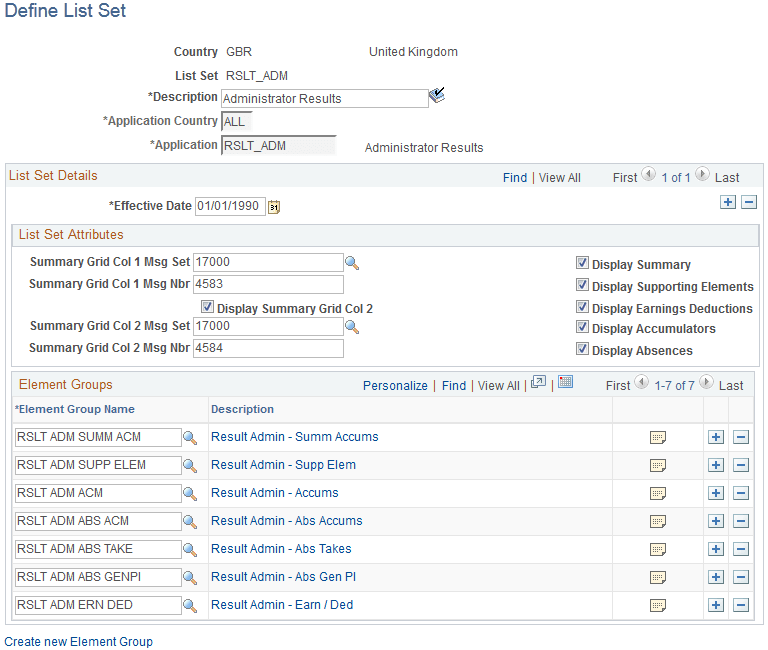Click Personalize link in Element Groups
This screenshot has height=650, width=768.
tap(395, 386)
